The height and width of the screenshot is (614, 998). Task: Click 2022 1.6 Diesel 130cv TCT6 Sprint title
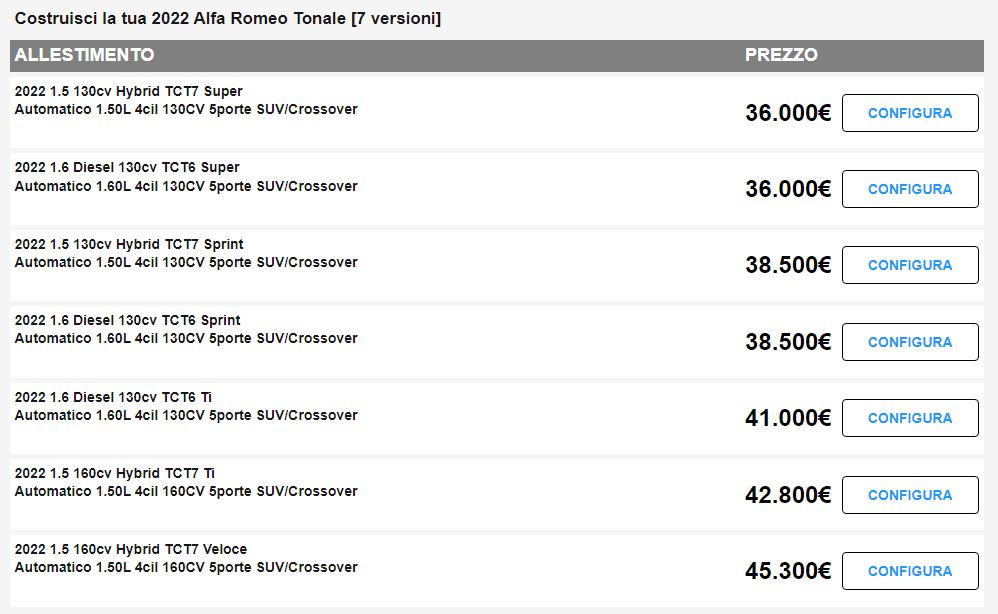(x=127, y=320)
